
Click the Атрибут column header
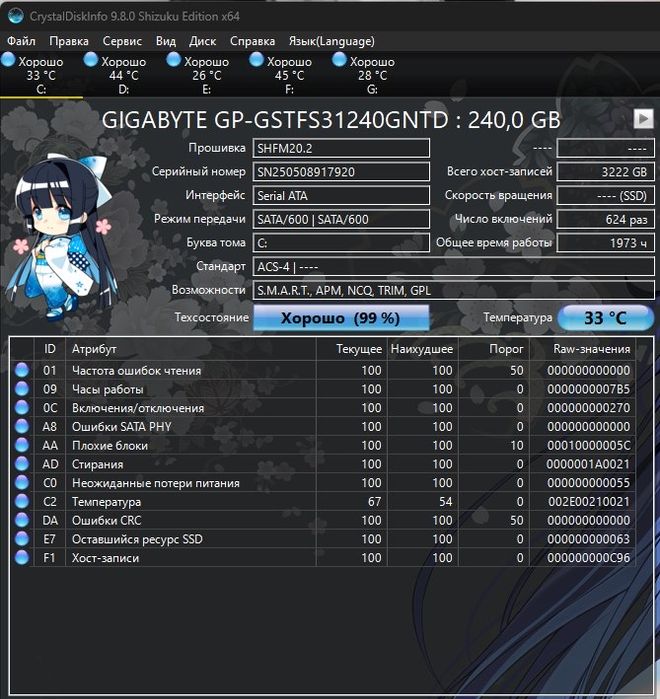click(x=191, y=349)
